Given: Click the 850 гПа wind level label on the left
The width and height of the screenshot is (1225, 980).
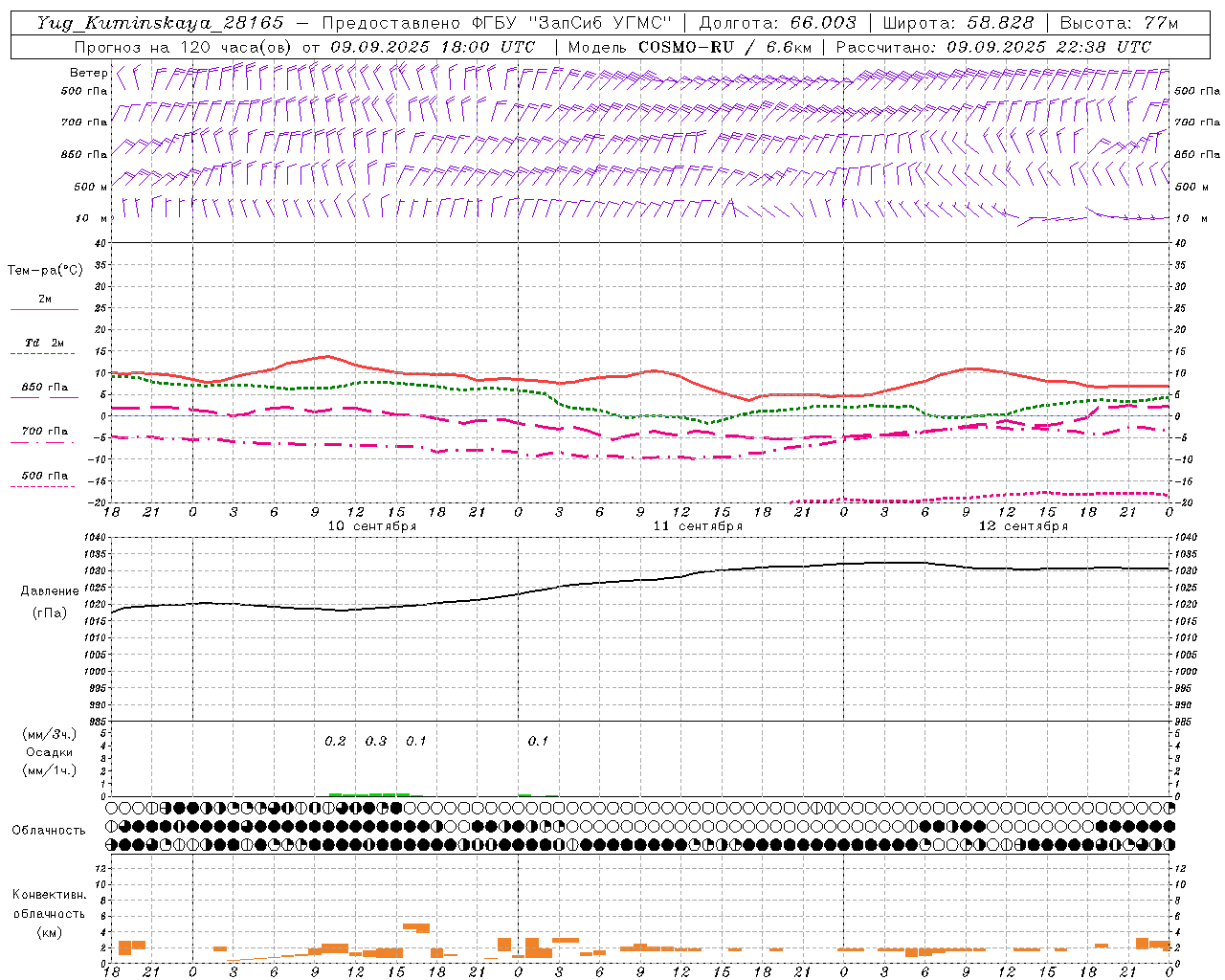Looking at the screenshot, I should click(x=84, y=154).
